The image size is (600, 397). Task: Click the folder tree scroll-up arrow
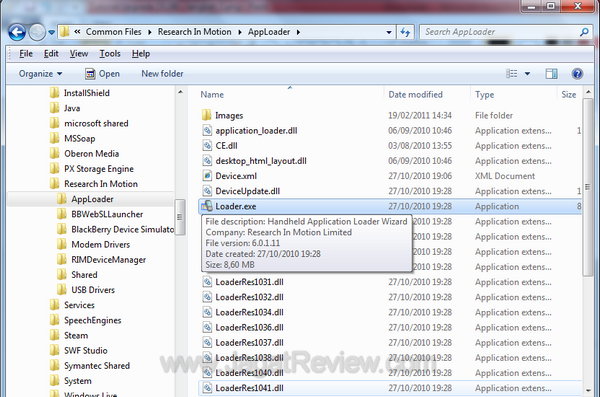click(x=180, y=92)
